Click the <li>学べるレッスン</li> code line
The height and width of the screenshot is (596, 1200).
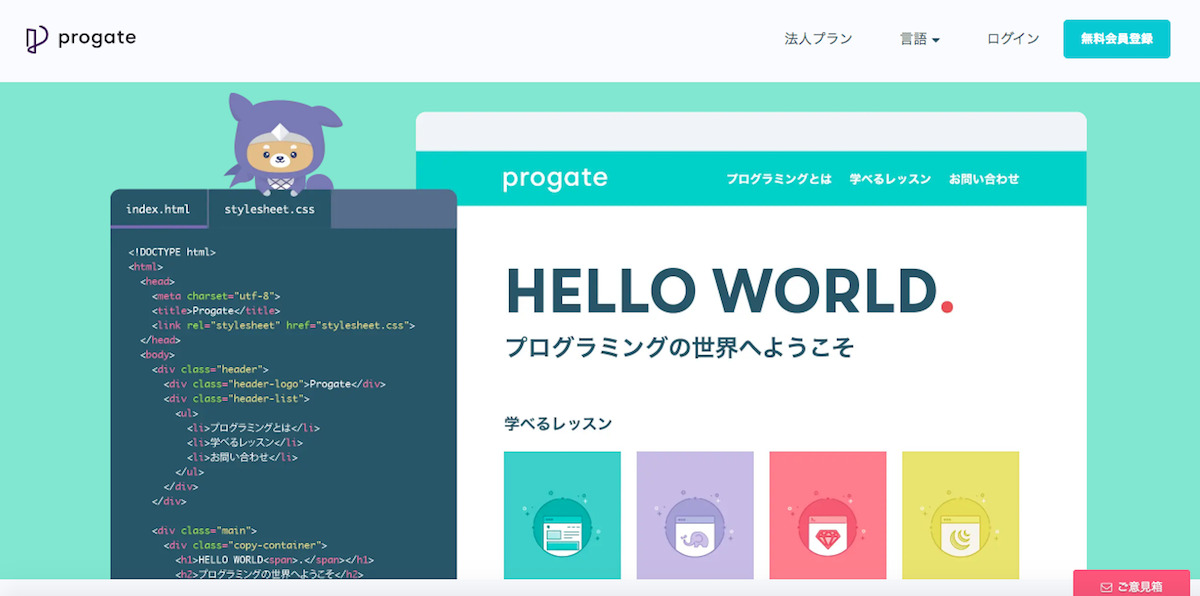click(245, 442)
